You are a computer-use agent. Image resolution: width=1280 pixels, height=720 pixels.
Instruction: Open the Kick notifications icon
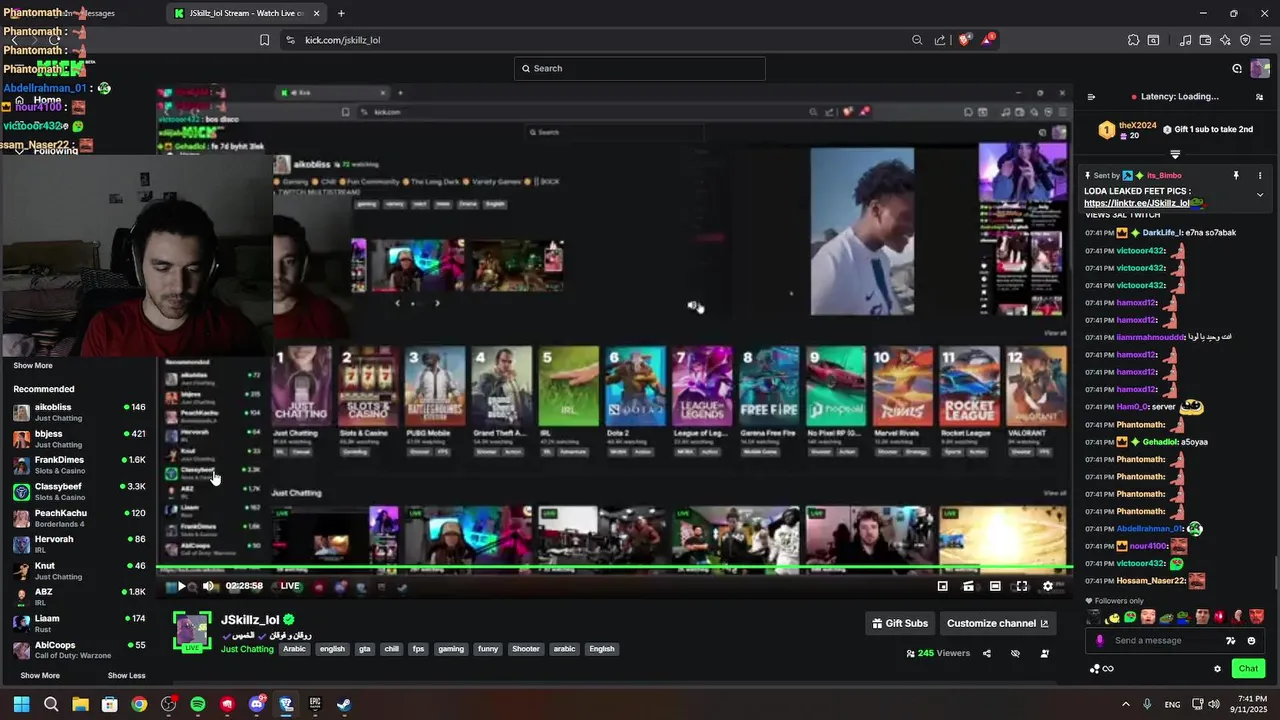pyautogui.click(x=1237, y=68)
